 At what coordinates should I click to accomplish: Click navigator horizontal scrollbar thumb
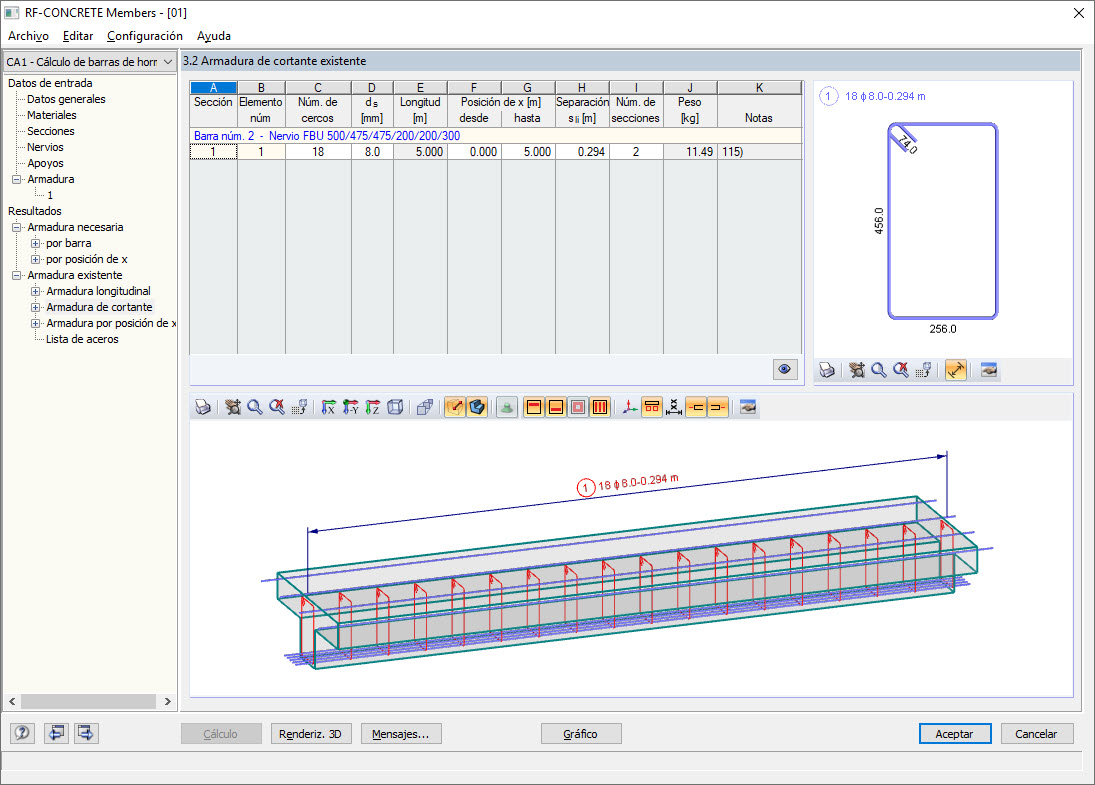(88, 701)
